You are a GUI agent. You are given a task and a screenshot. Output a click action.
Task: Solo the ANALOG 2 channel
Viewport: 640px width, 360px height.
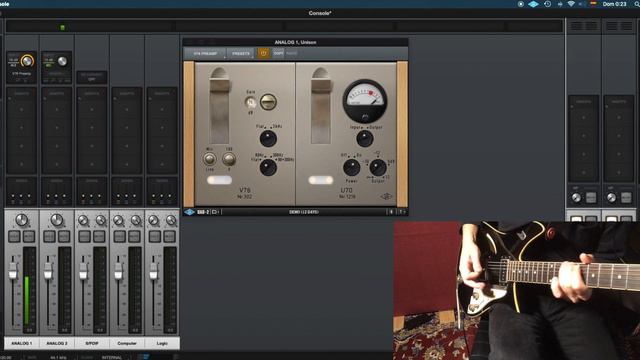click(x=49, y=236)
